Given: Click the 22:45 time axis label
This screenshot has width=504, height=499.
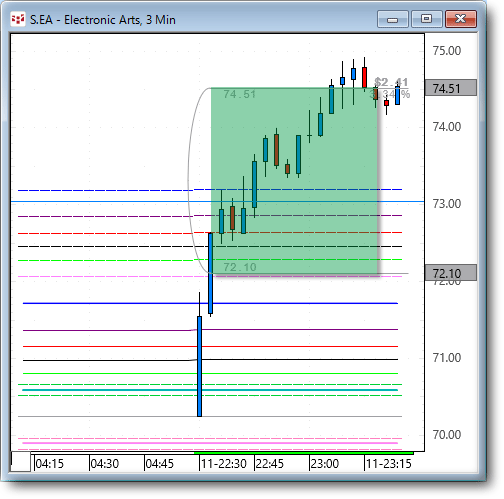Looking at the screenshot, I should (x=269, y=464).
